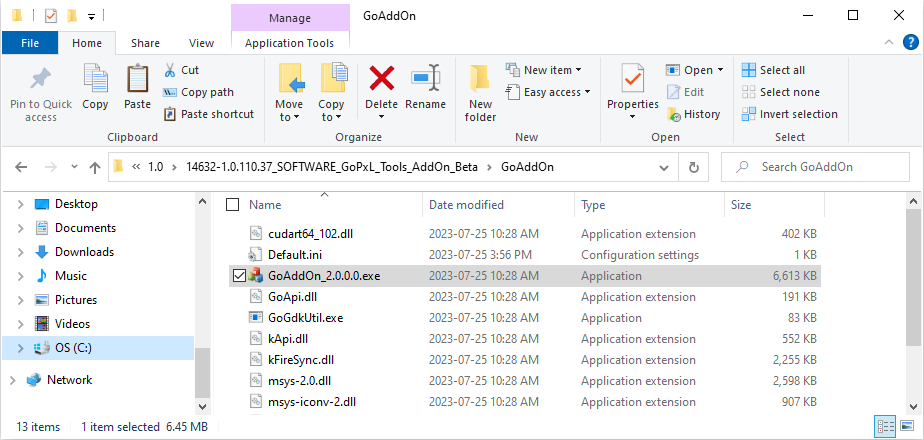Select Downloads in navigation pane
Screen dimensions: 924x440
point(84,252)
